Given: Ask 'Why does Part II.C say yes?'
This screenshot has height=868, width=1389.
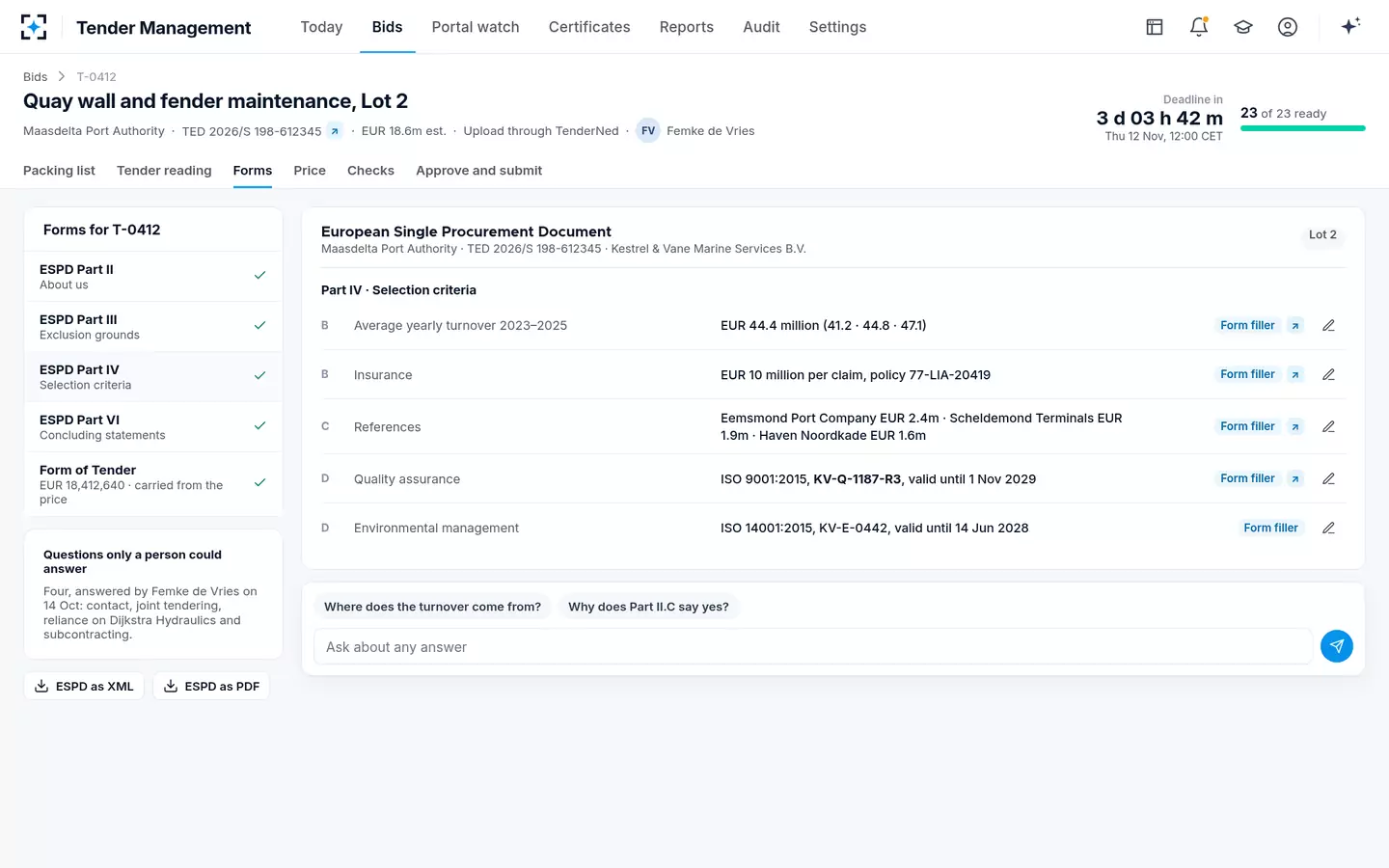Looking at the screenshot, I should (x=648, y=607).
